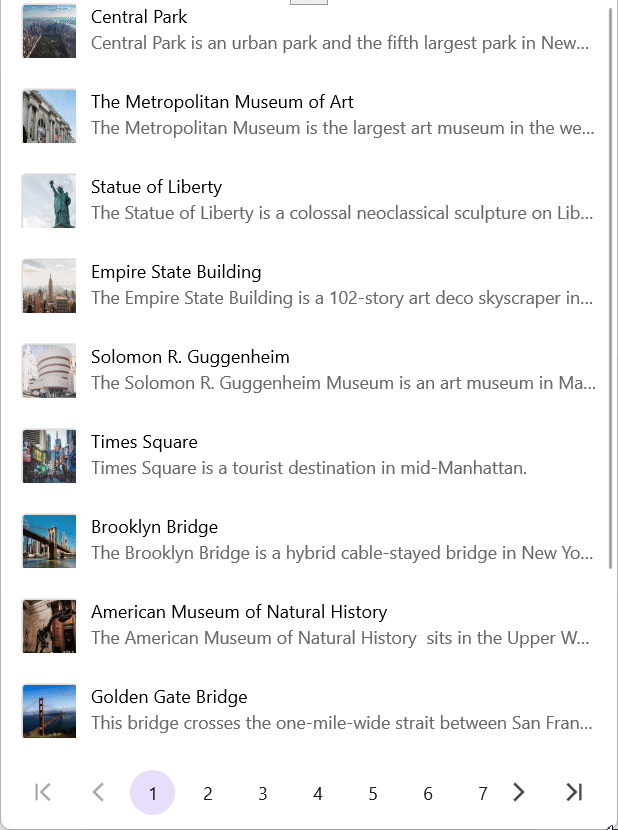Select page 1 in the pager
Viewport: 618px width, 830px height.
[153, 793]
